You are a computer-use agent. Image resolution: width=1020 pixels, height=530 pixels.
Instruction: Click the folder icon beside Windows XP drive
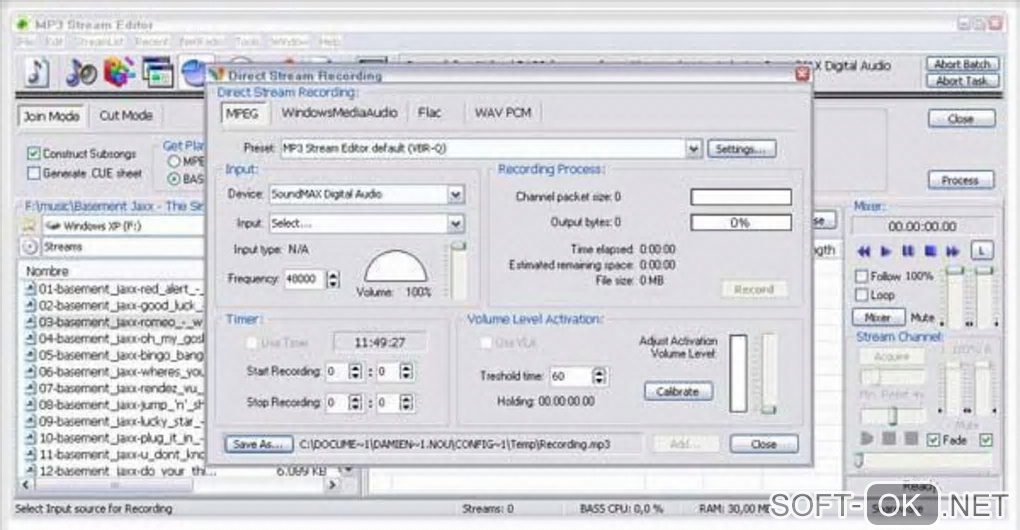coord(29,226)
